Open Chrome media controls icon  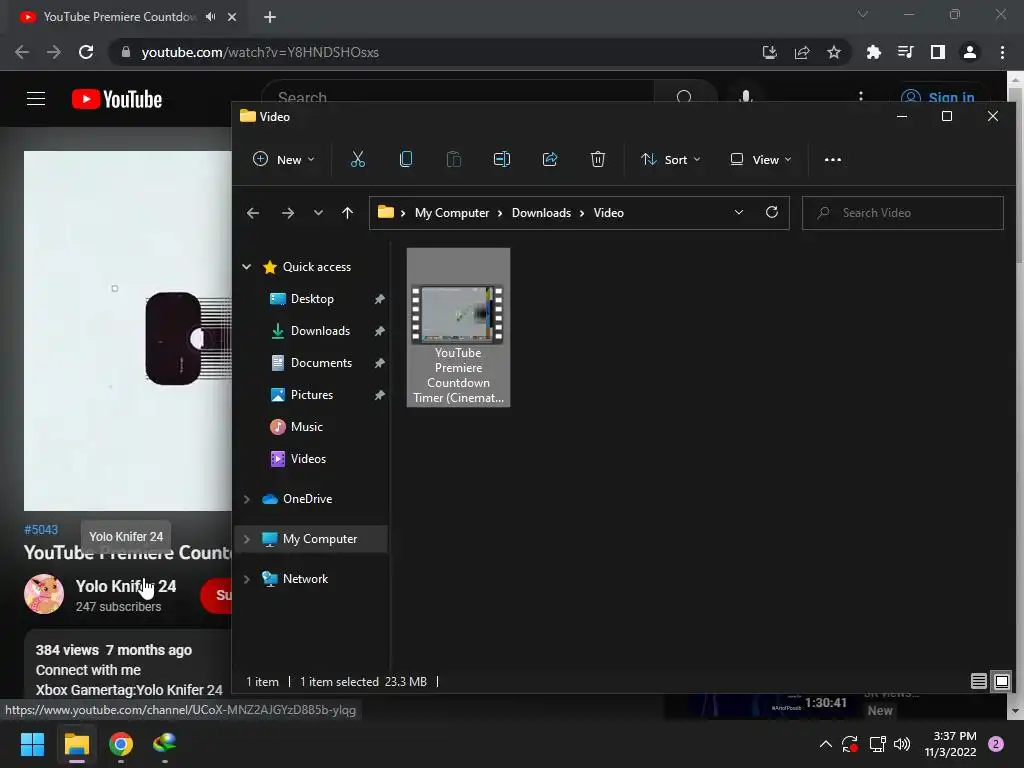[905, 52]
